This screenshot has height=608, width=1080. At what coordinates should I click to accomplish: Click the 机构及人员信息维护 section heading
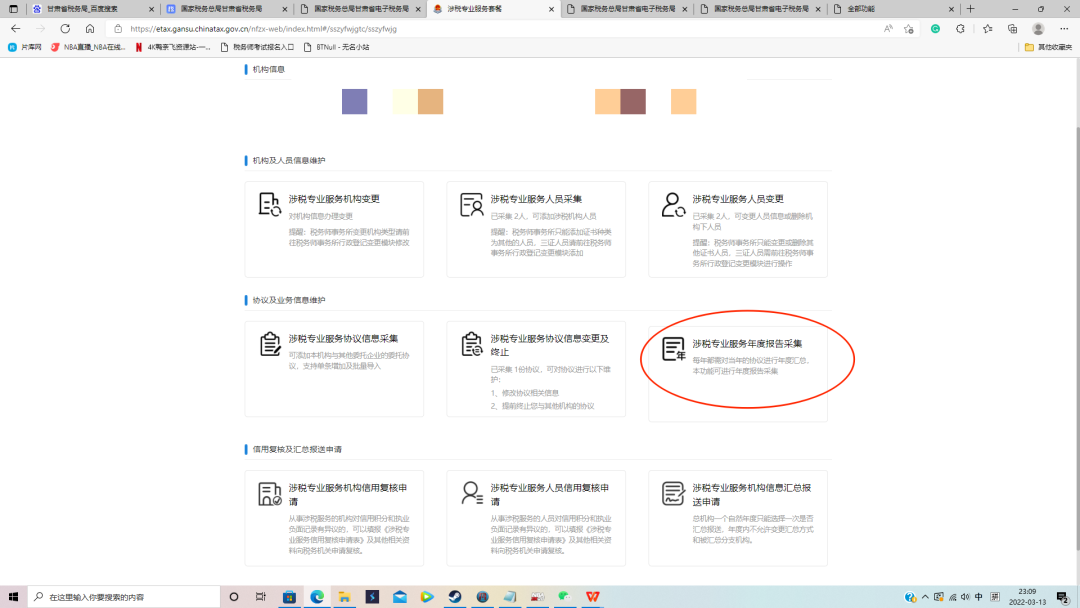[x=289, y=160]
